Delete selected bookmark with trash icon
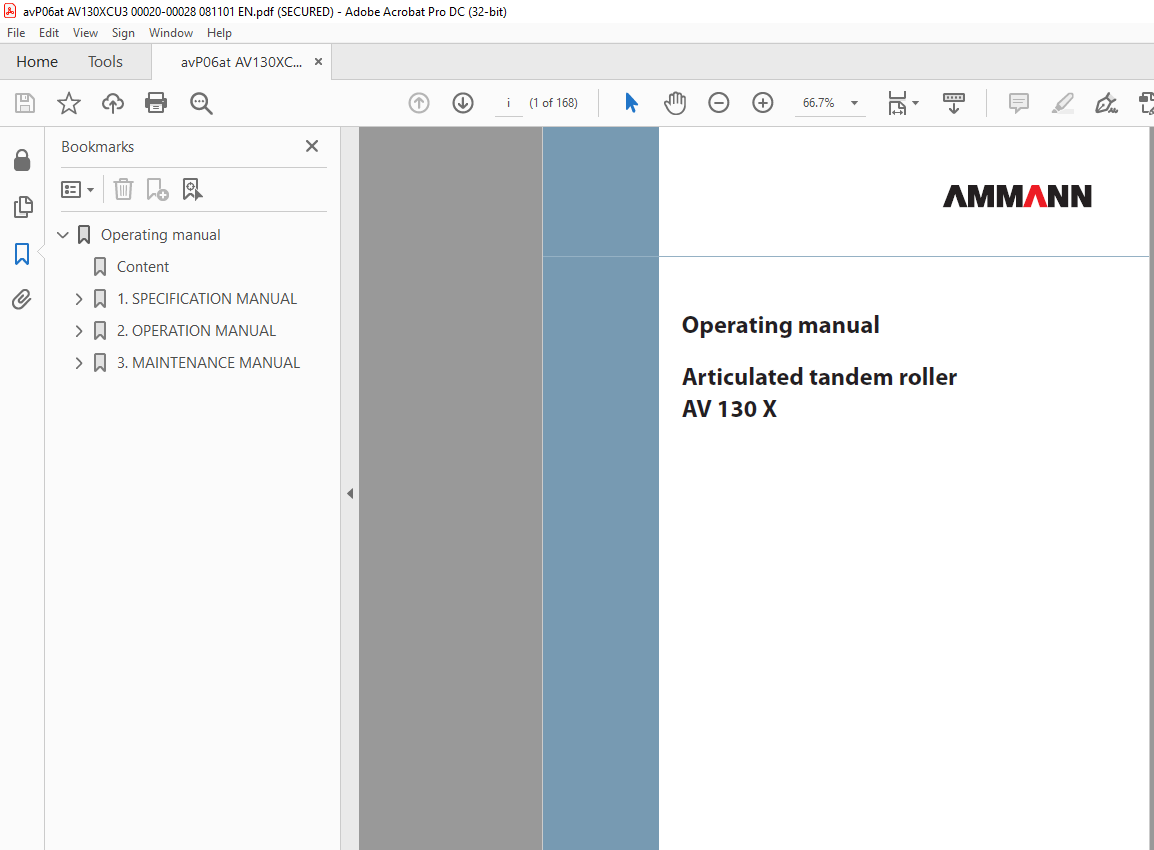1154x850 pixels. pos(123,190)
